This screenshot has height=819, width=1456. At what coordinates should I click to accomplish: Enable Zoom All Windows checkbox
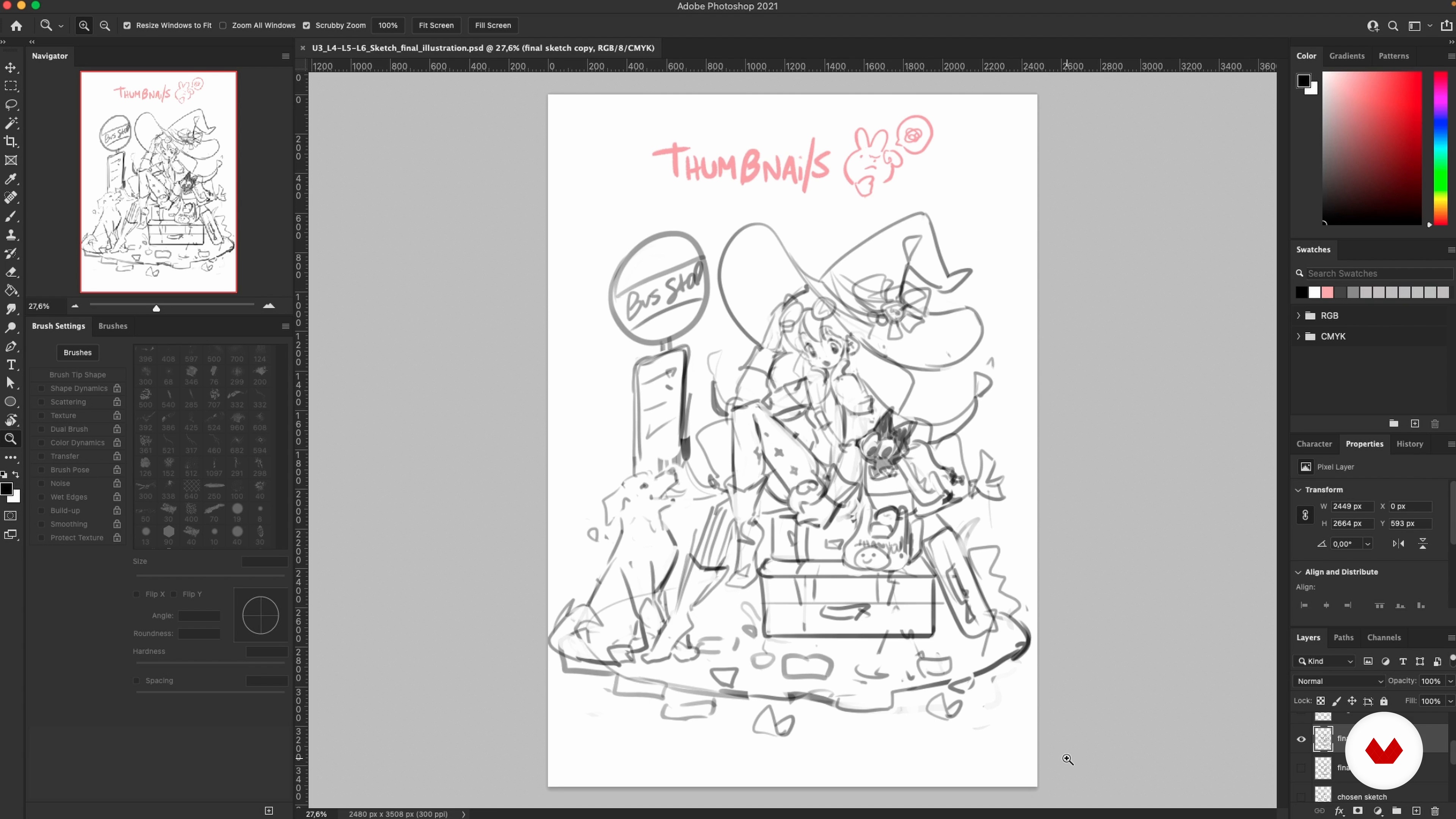point(223,25)
